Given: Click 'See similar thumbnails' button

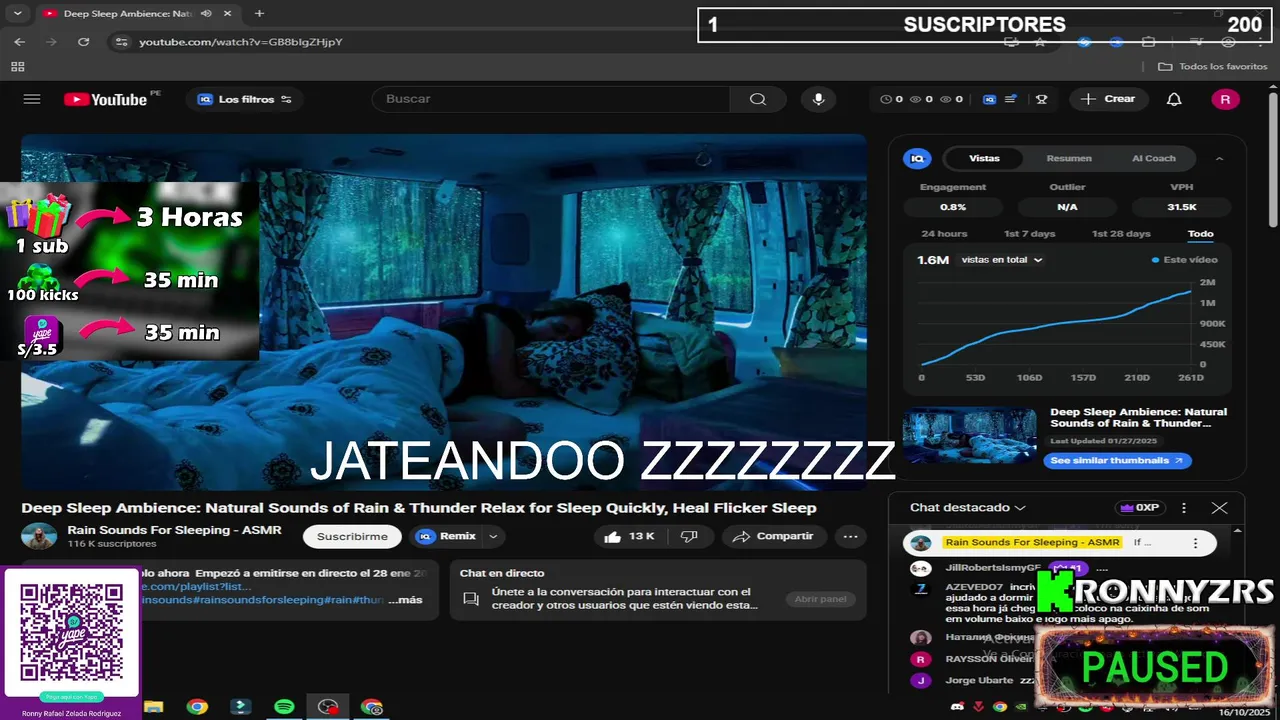Looking at the screenshot, I should coord(1117,461).
